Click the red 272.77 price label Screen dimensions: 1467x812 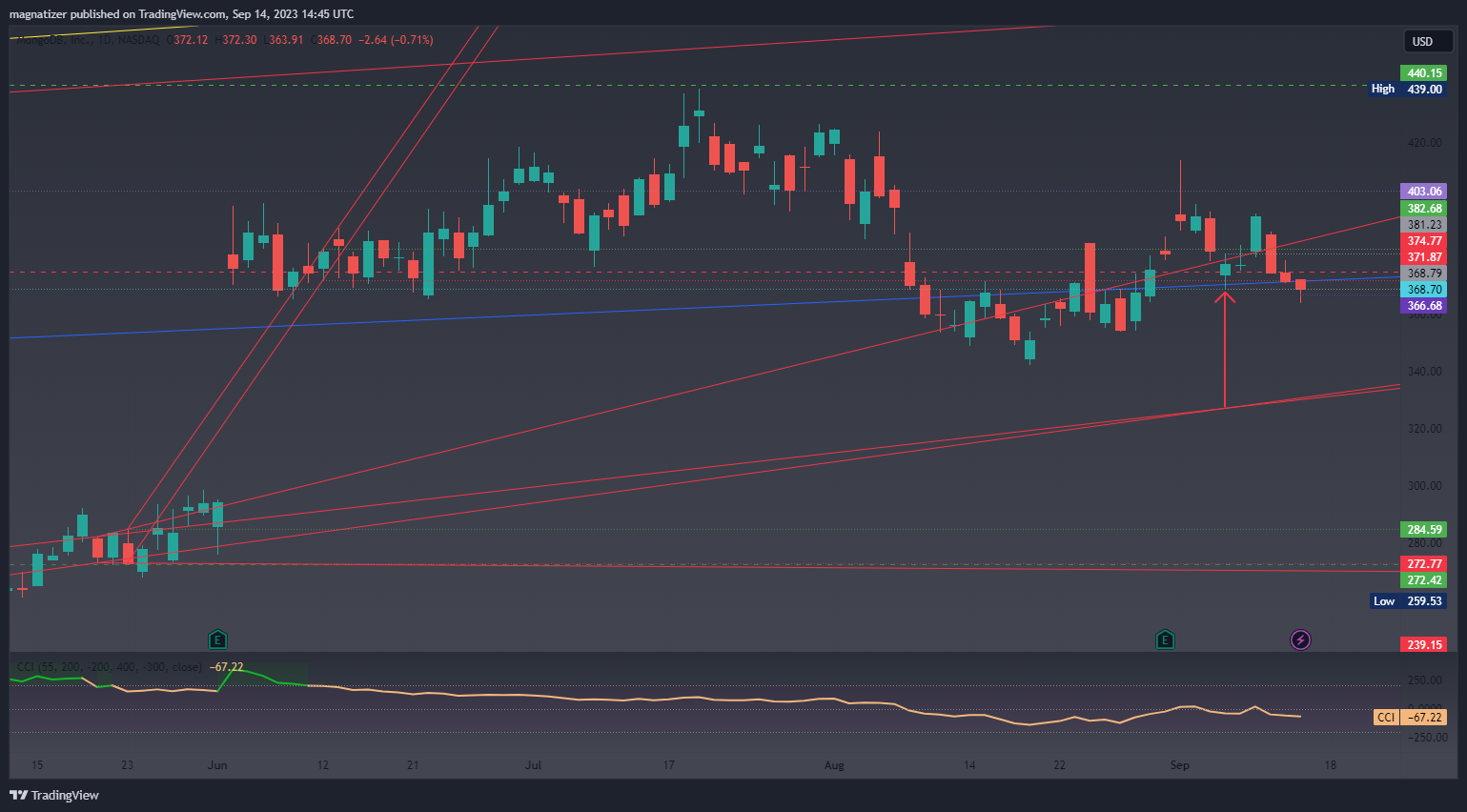(x=1423, y=564)
